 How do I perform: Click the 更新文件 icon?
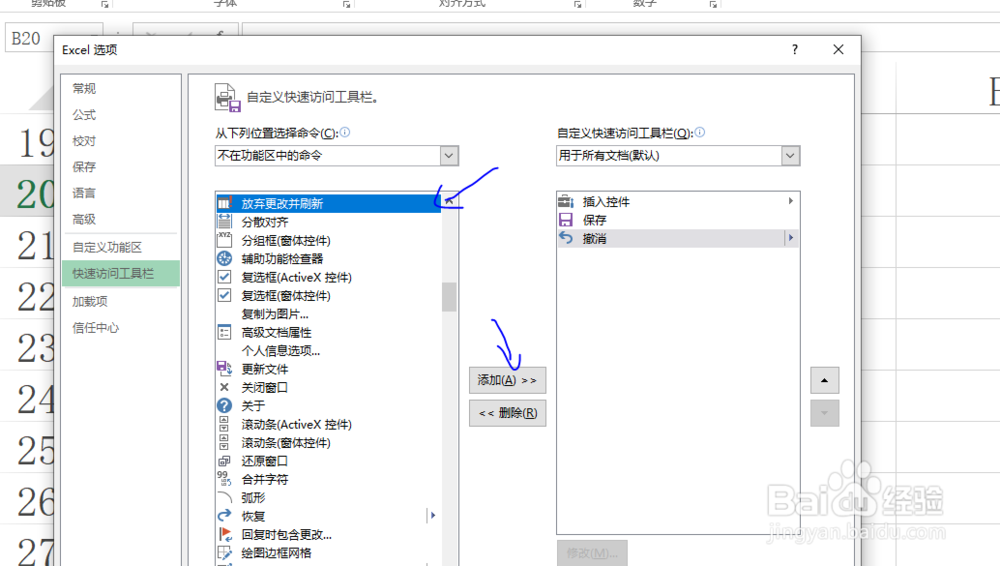224,368
